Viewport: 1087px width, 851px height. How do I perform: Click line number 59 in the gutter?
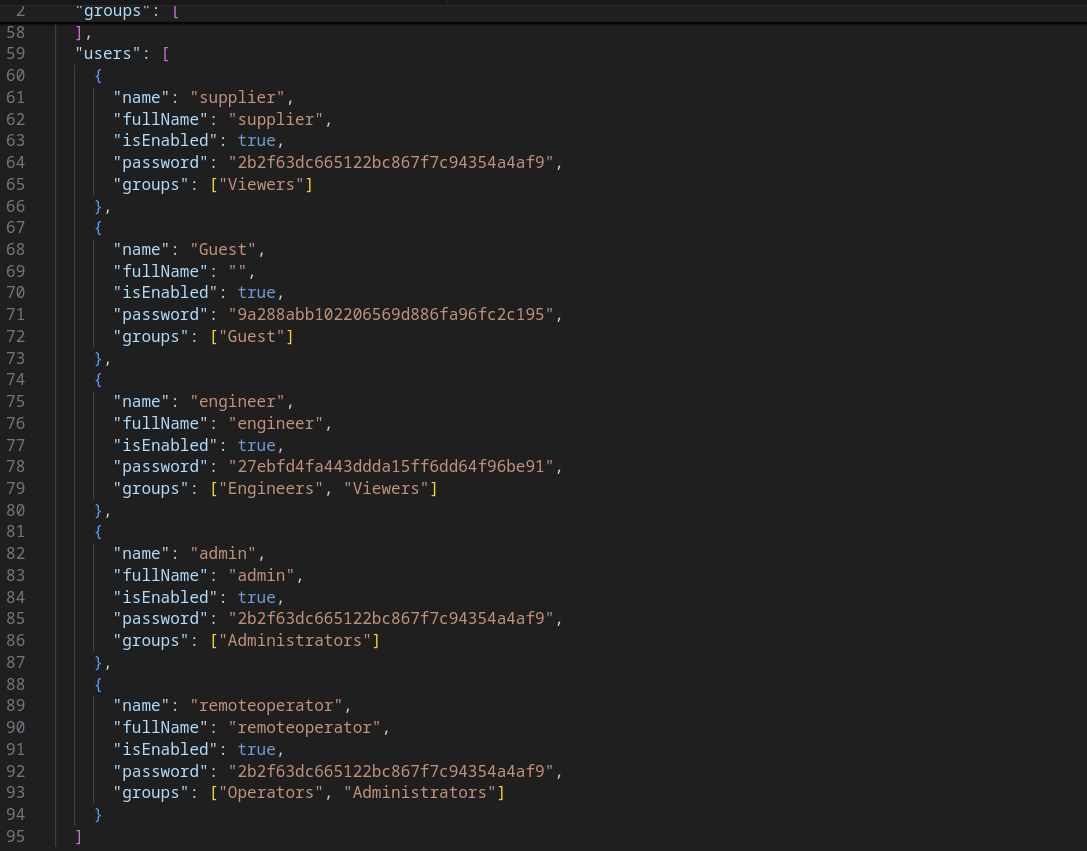pos(15,54)
